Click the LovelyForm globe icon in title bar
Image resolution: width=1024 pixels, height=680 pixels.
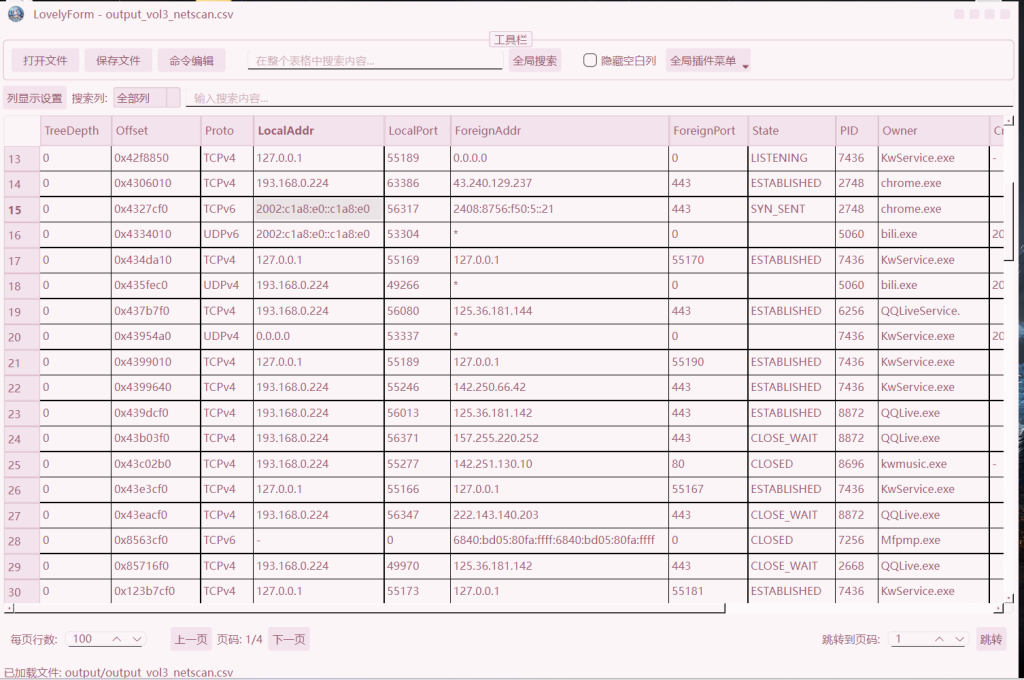click(15, 14)
